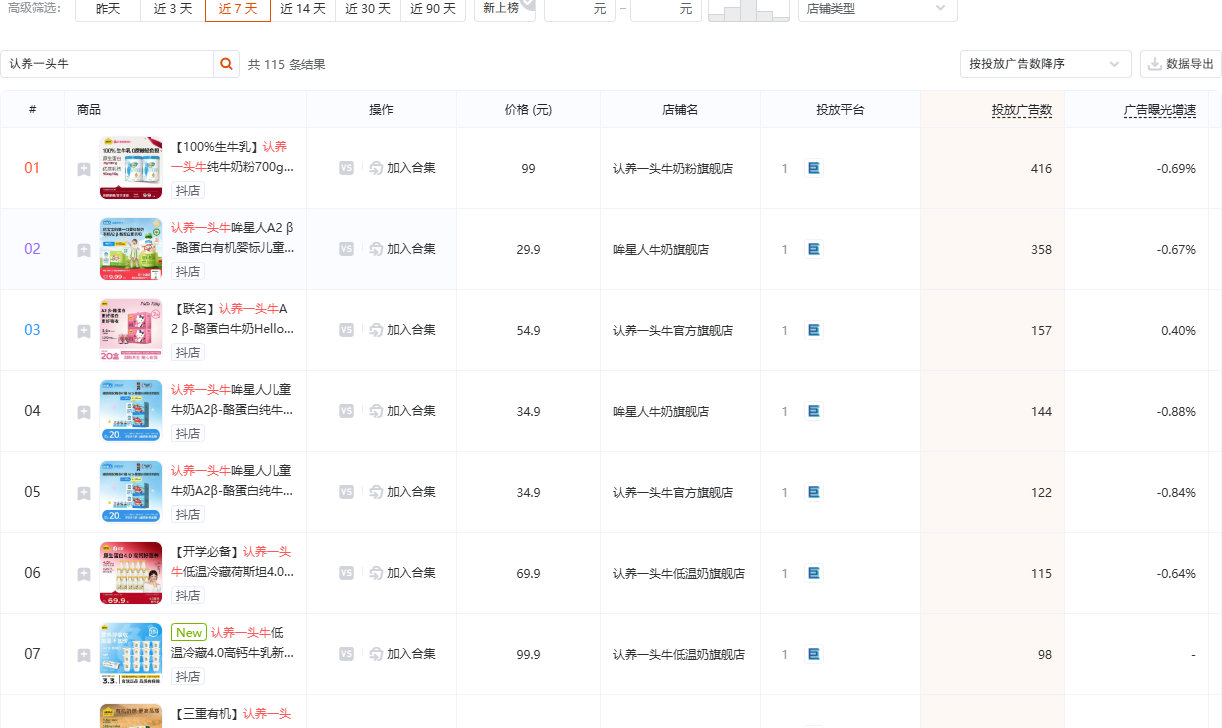This screenshot has height=728, width=1222.
Task: Click the 价格 (元) column header
Action: [528, 110]
